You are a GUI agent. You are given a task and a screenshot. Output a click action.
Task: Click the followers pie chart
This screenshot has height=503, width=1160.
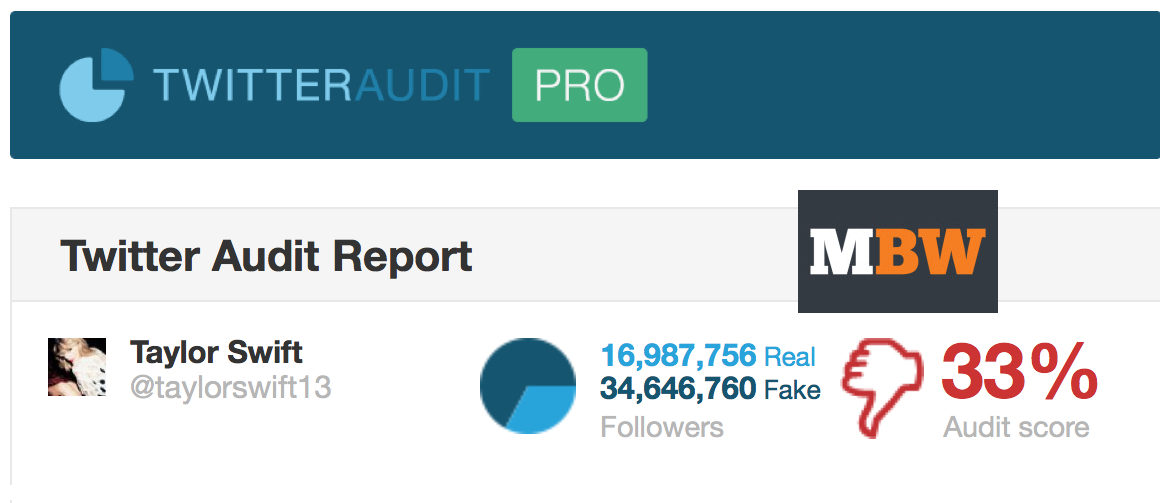527,386
